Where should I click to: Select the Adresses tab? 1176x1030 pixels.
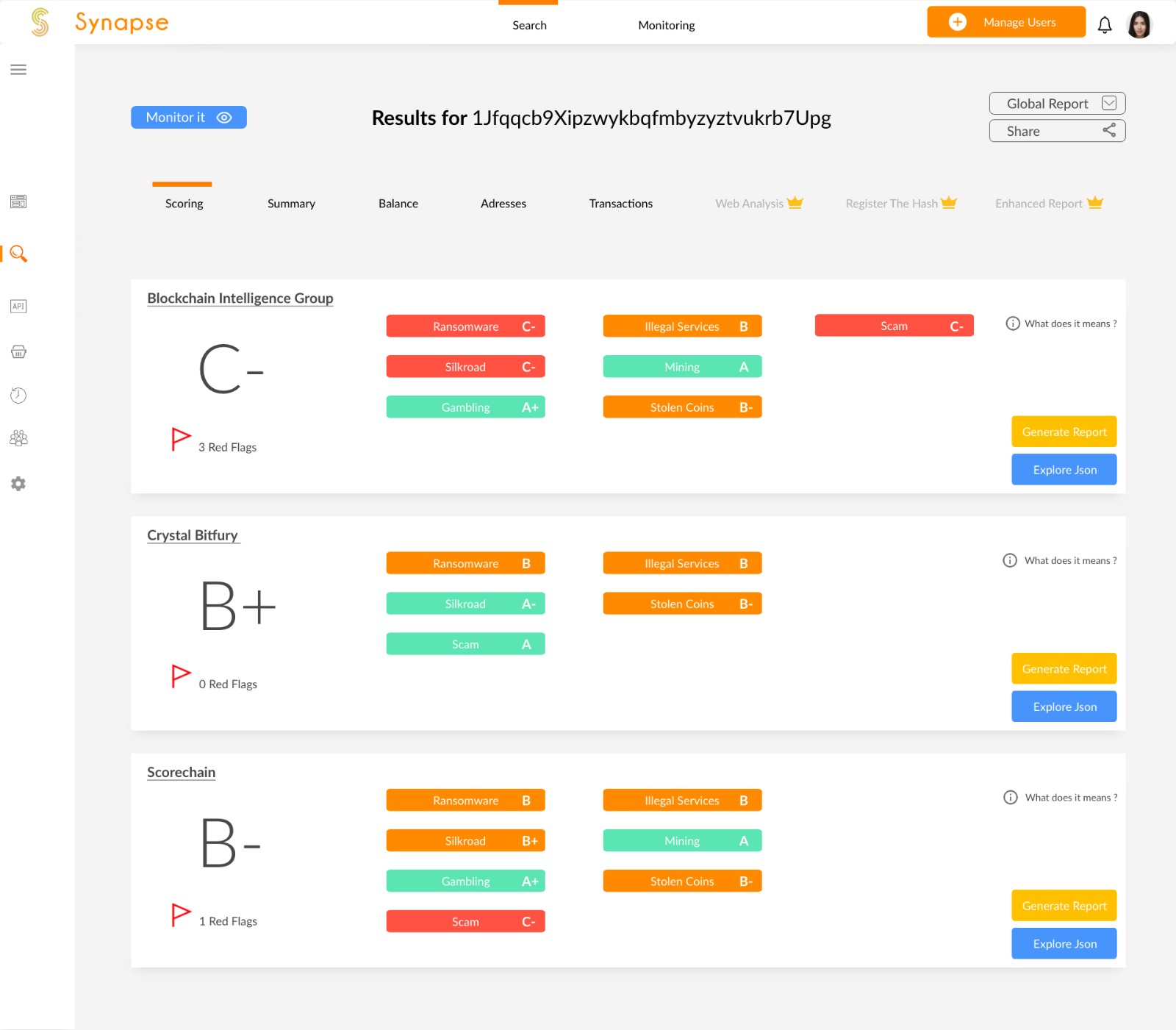[503, 204]
